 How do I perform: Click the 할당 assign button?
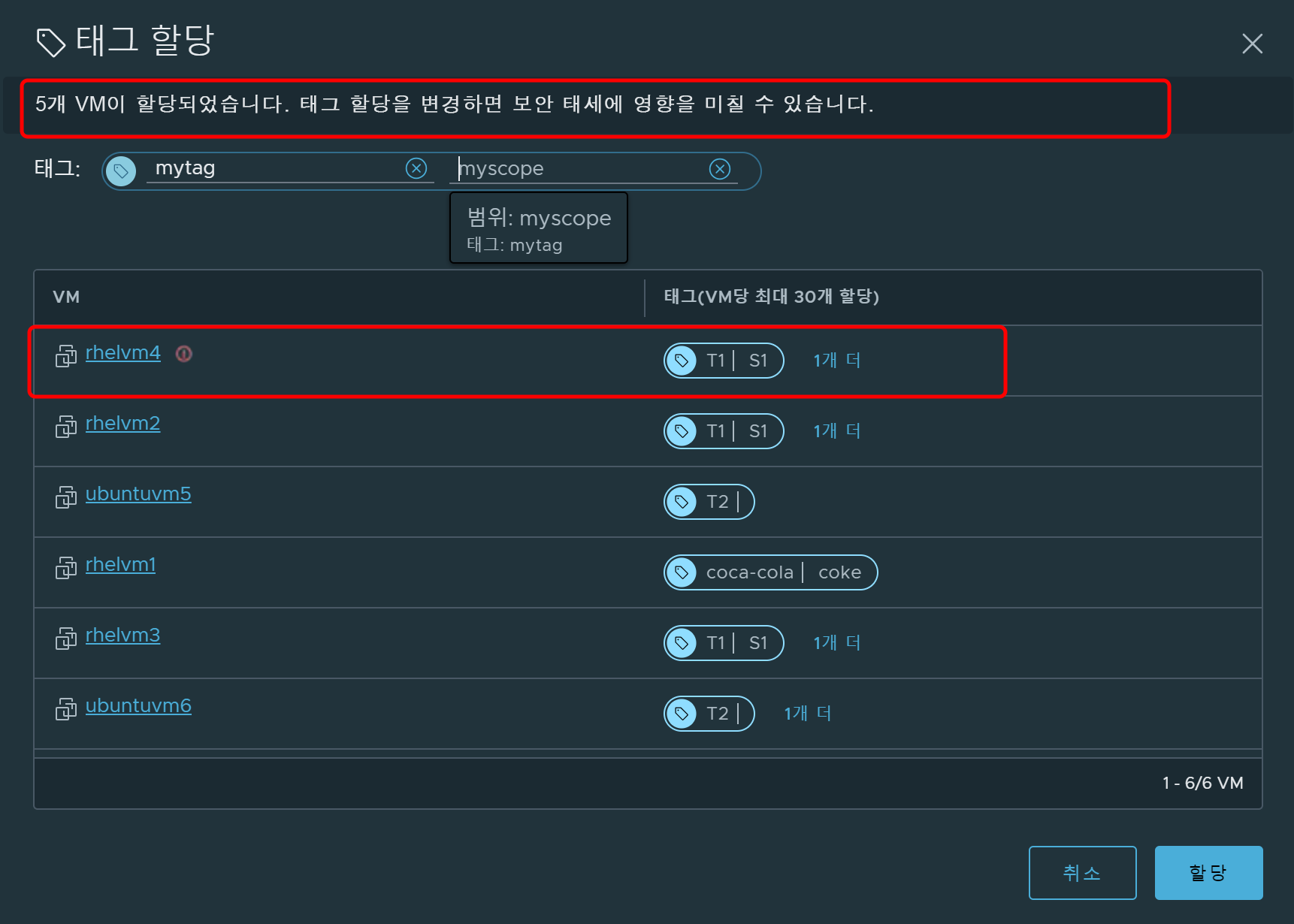click(x=1208, y=873)
